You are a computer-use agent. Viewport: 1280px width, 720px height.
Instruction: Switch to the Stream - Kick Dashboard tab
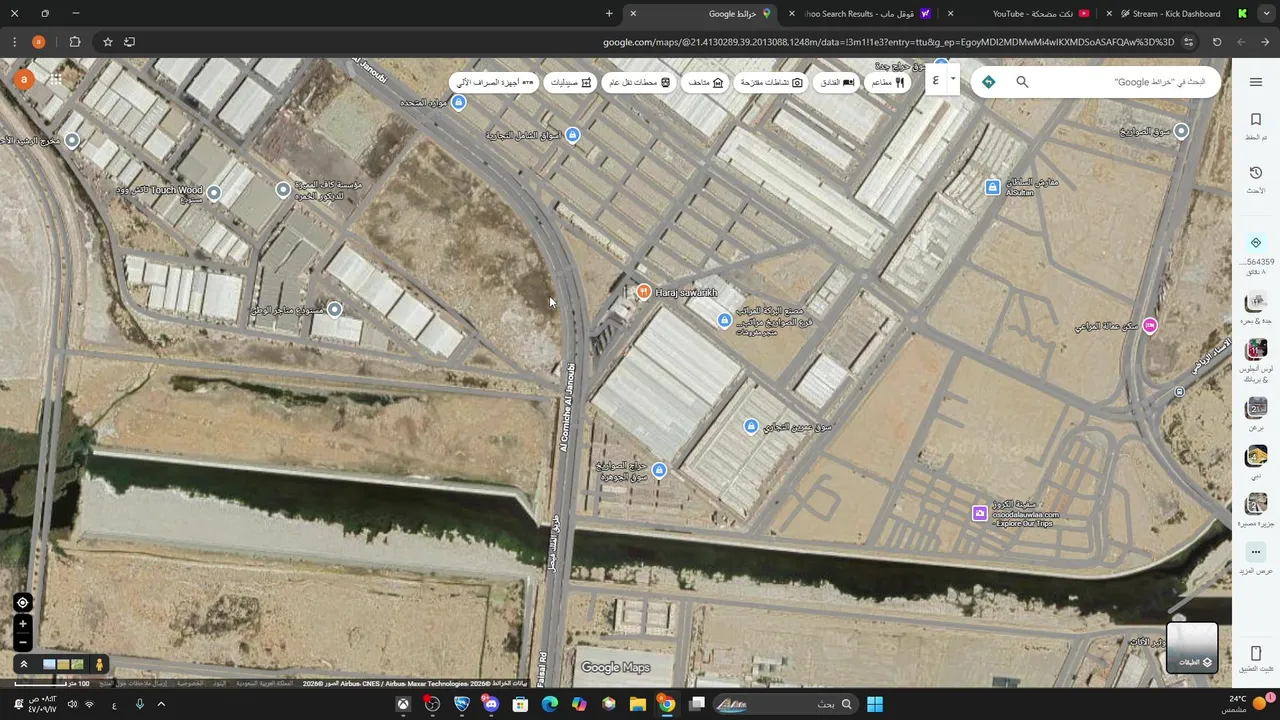[x=1178, y=14]
